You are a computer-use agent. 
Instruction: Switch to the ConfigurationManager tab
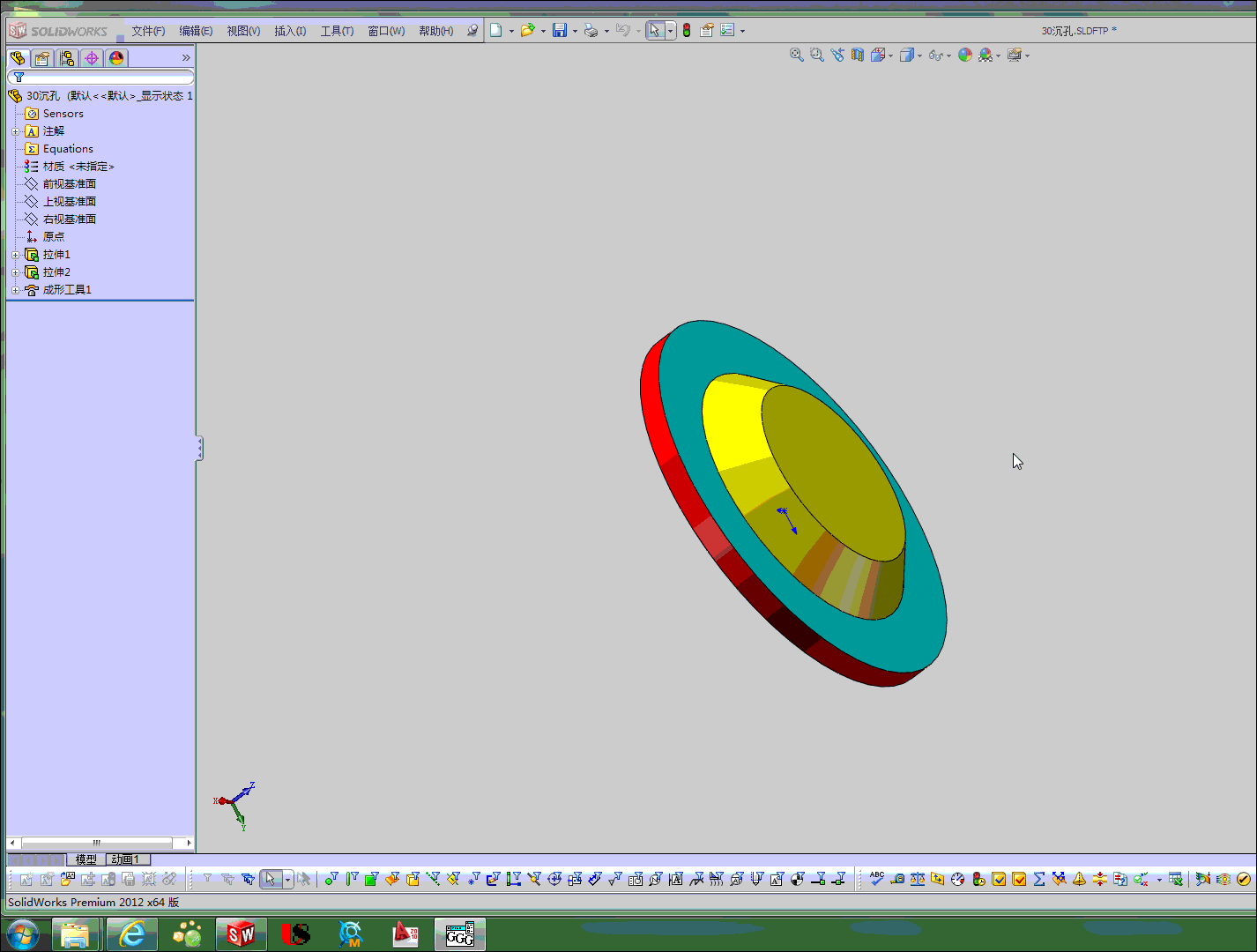[x=67, y=58]
